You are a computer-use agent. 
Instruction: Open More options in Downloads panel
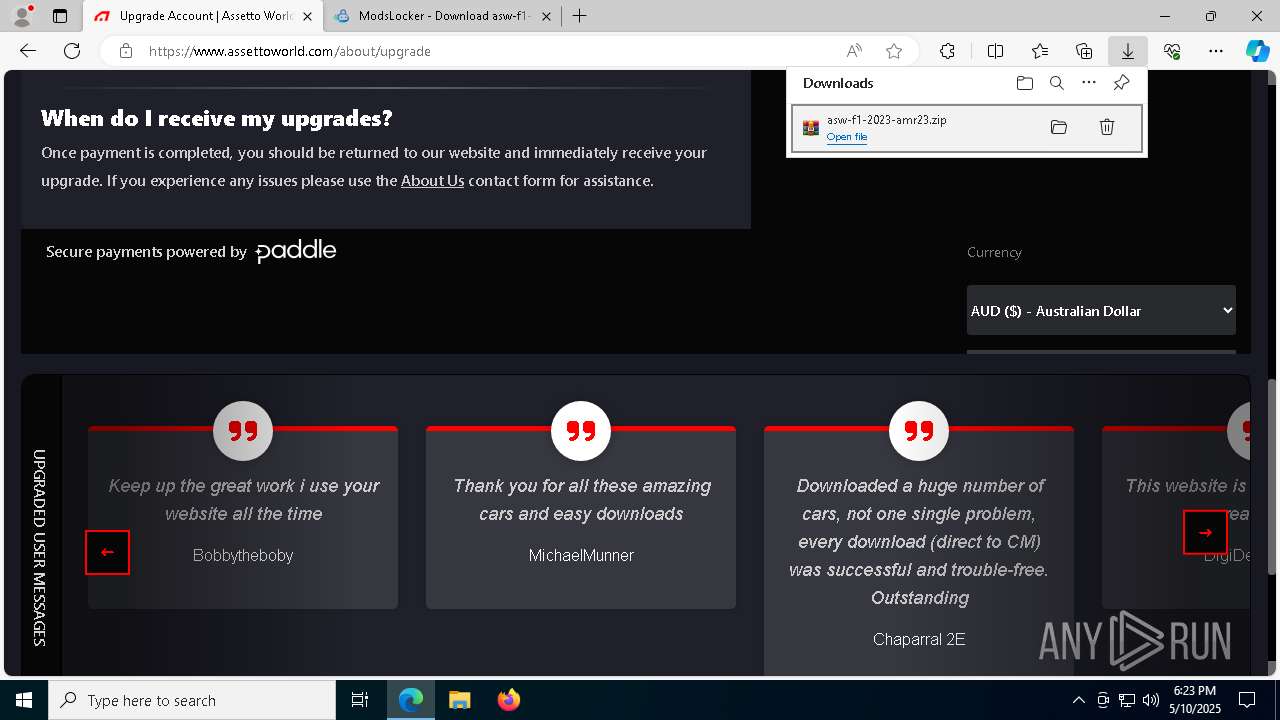click(x=1089, y=83)
